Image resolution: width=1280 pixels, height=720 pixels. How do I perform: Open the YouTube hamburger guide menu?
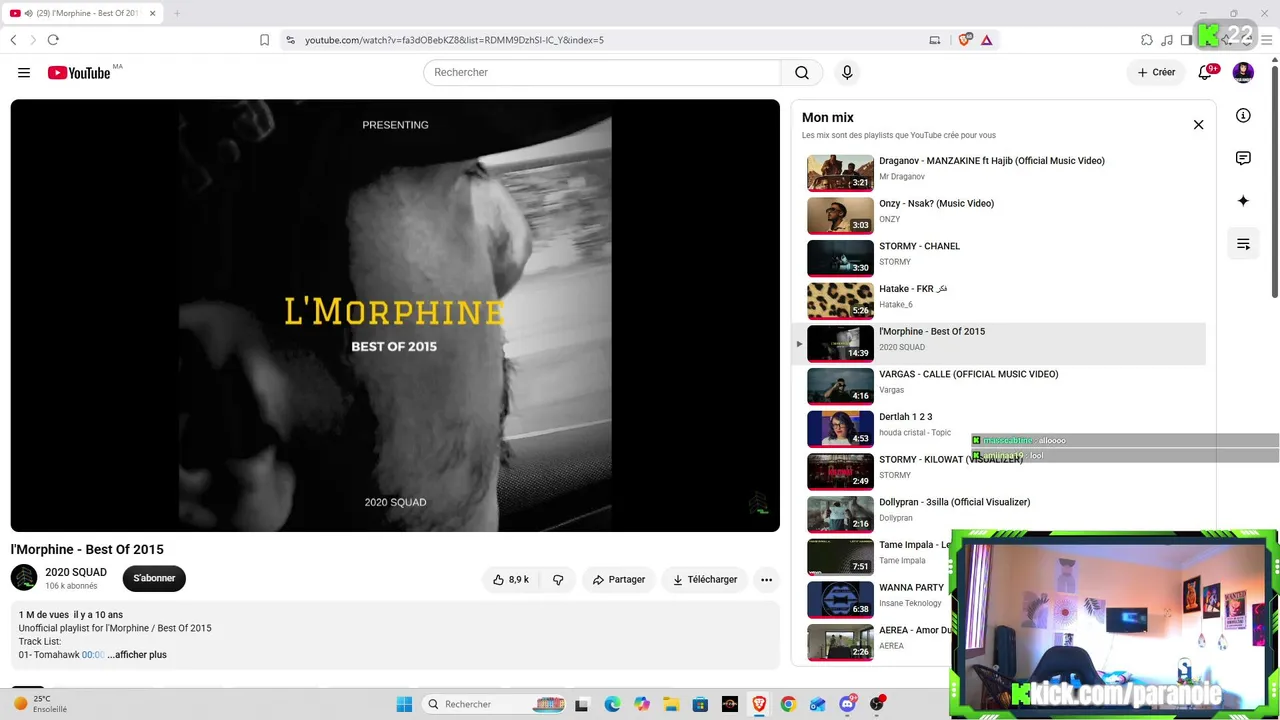pyautogui.click(x=24, y=72)
